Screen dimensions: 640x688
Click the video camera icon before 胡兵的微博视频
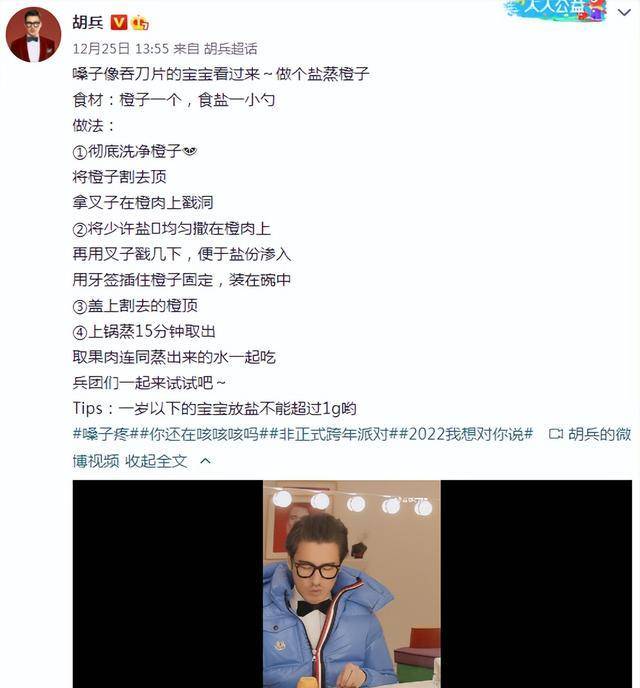556,434
